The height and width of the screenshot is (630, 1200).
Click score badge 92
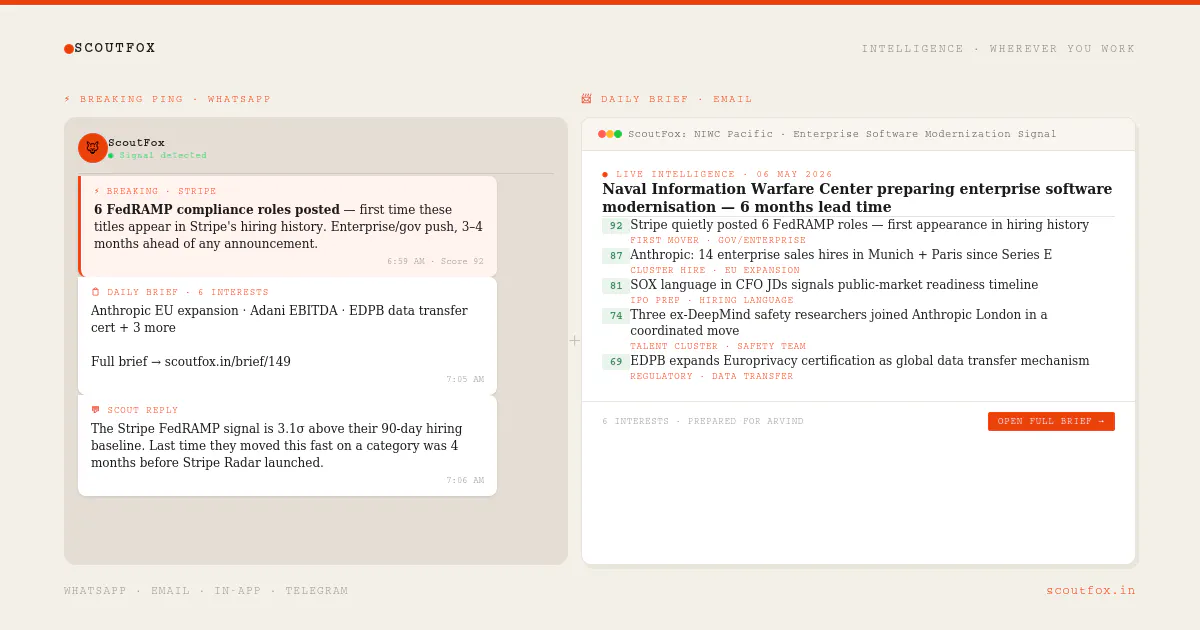[x=616, y=226]
